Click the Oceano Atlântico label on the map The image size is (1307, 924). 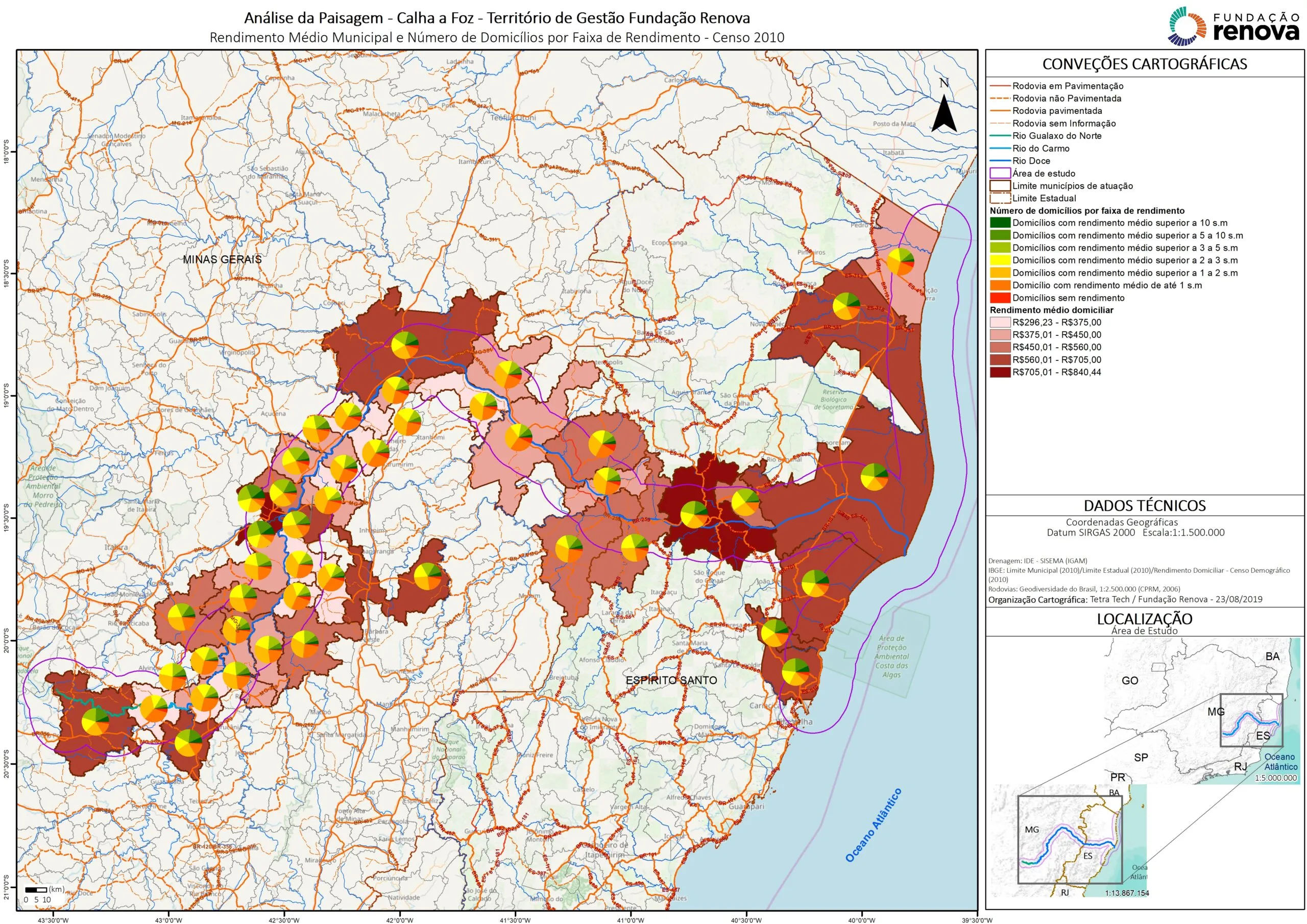click(x=873, y=825)
